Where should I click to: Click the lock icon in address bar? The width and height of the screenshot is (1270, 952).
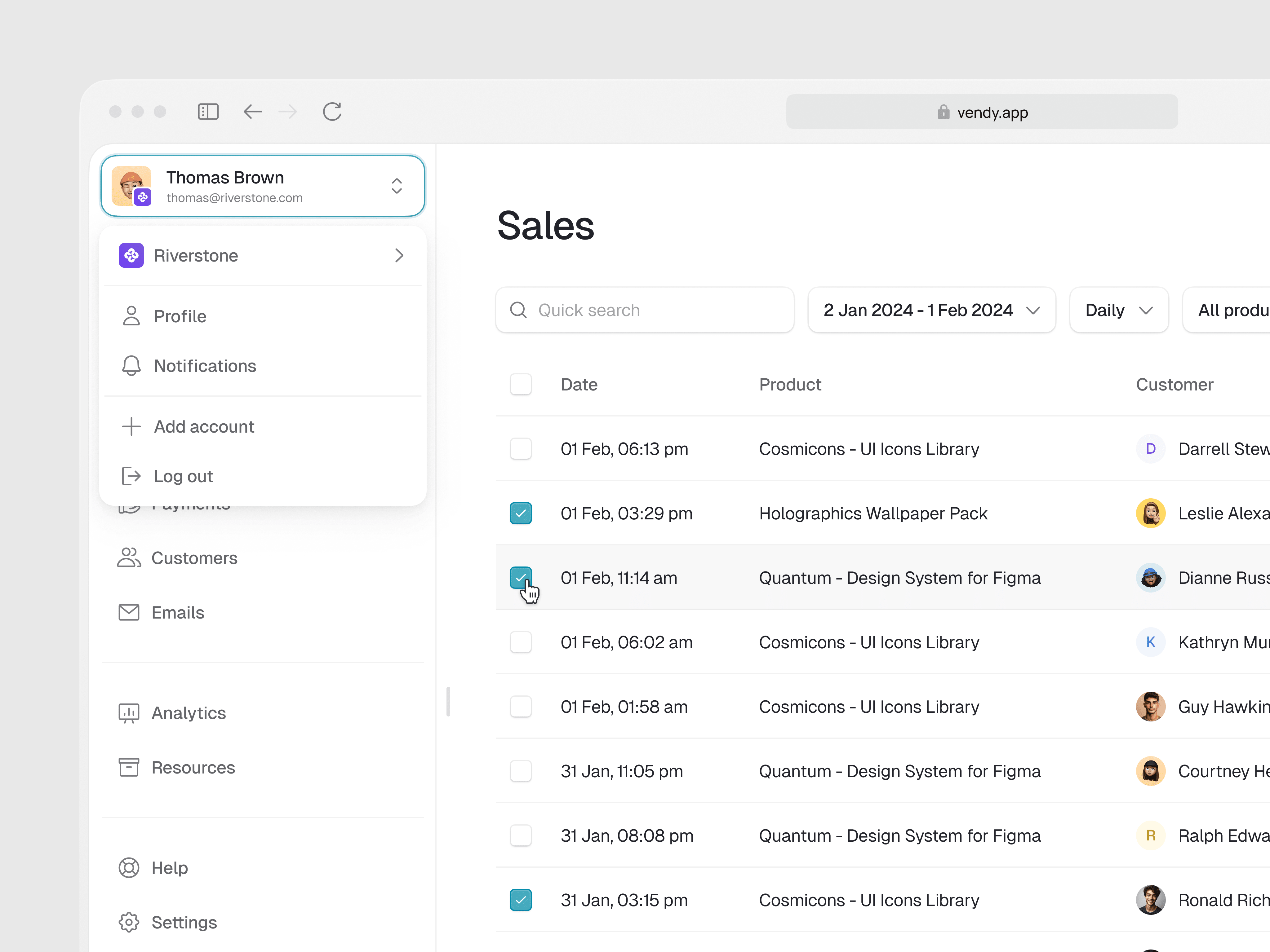[x=943, y=111]
